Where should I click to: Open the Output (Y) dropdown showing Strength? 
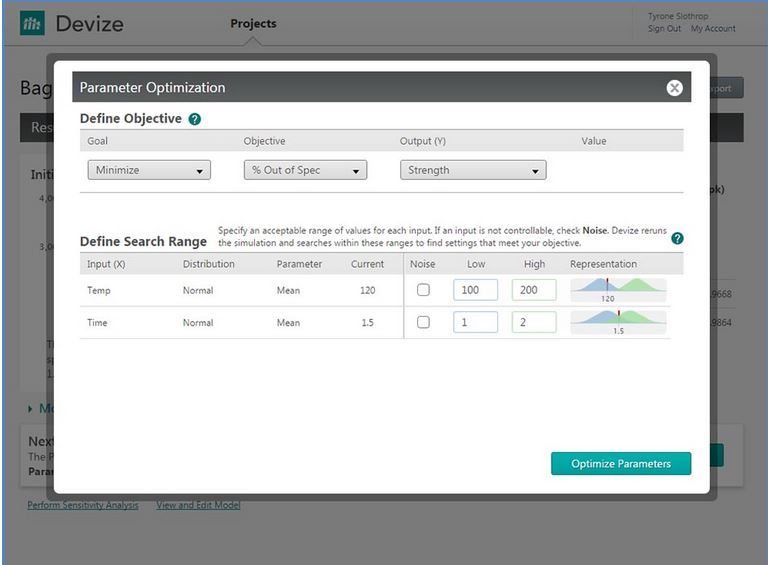tap(472, 170)
